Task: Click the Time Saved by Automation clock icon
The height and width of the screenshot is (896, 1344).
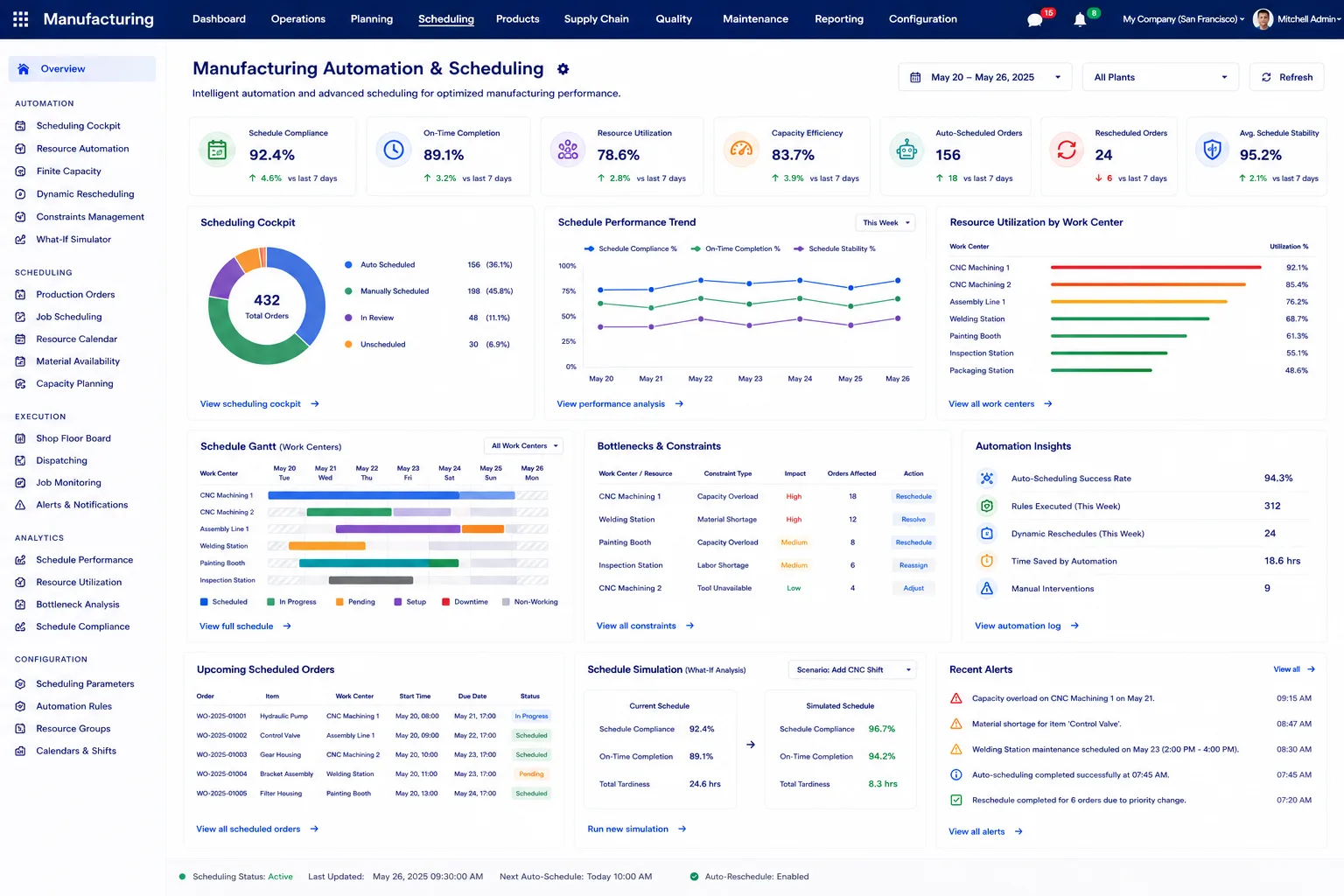Action: tap(987, 561)
